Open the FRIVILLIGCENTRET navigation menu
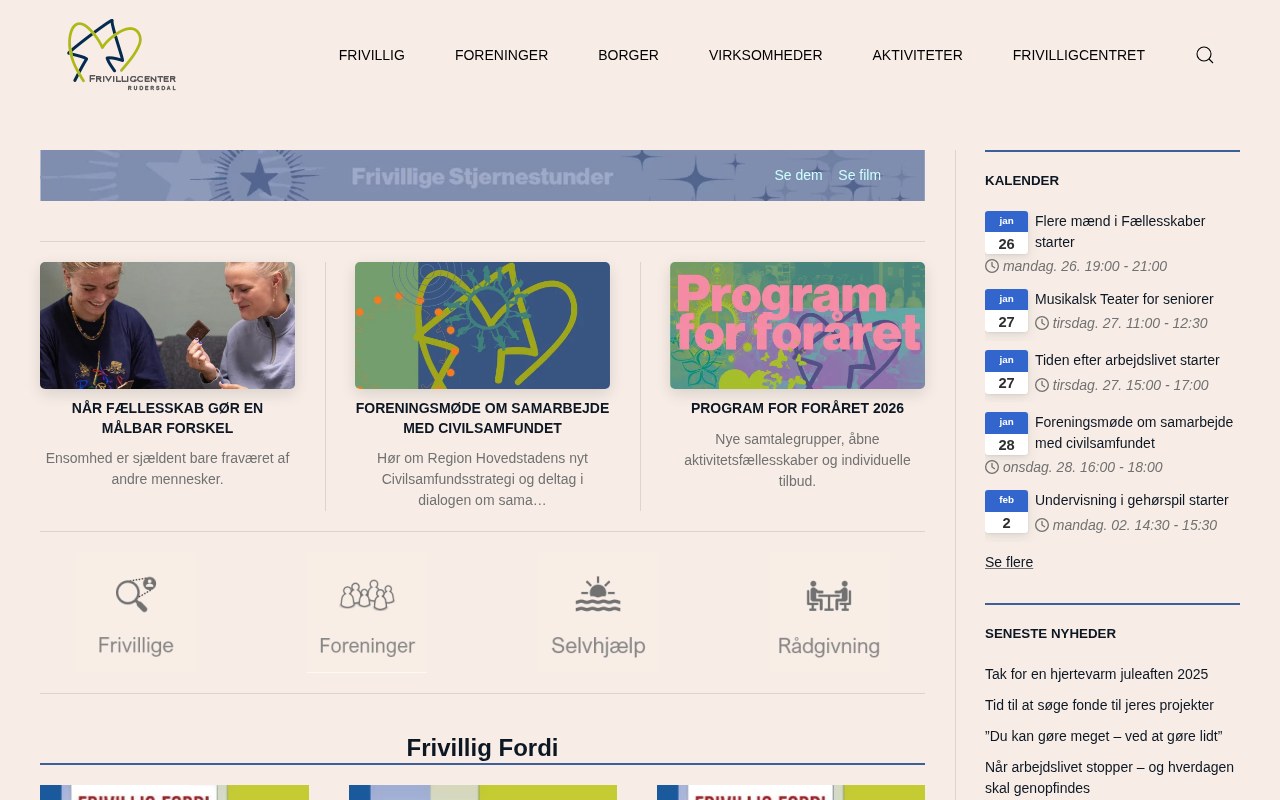 [1079, 55]
